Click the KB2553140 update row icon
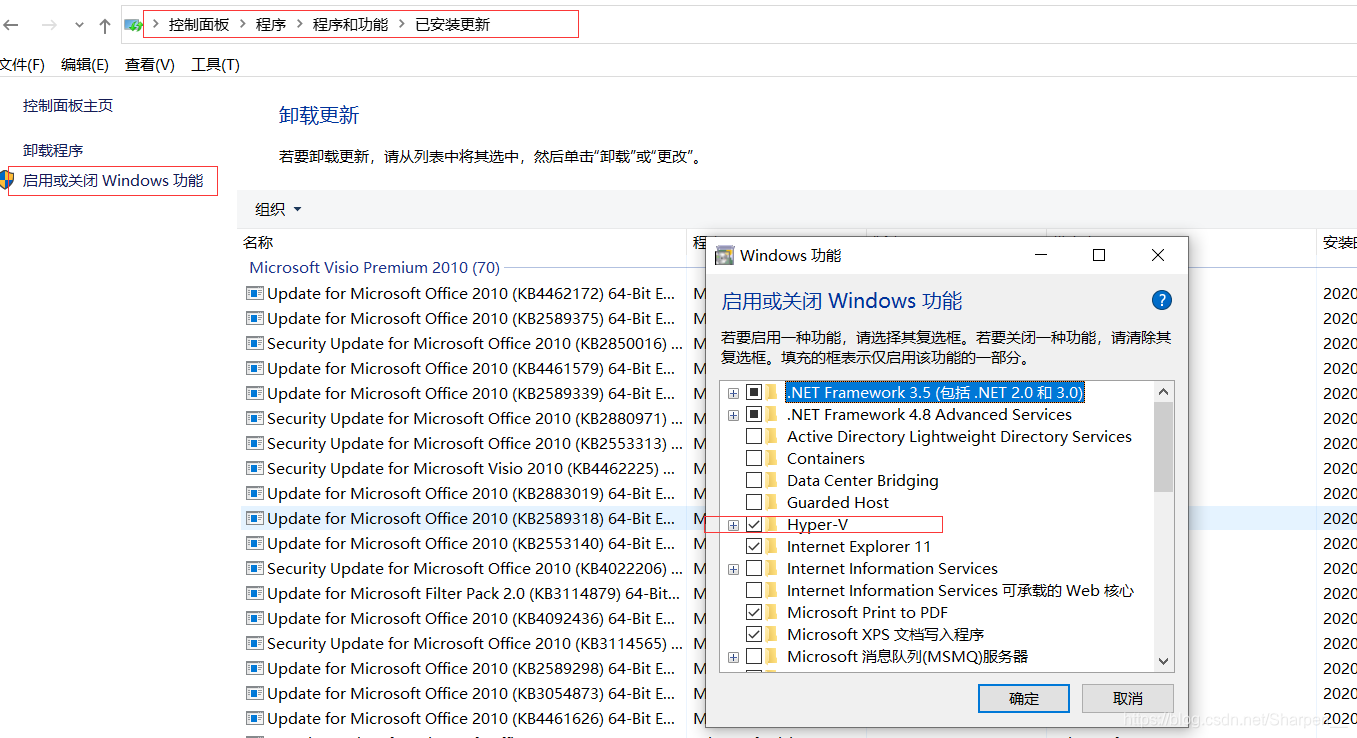Screen dimensions: 1357x738 pyautogui.click(x=255, y=543)
